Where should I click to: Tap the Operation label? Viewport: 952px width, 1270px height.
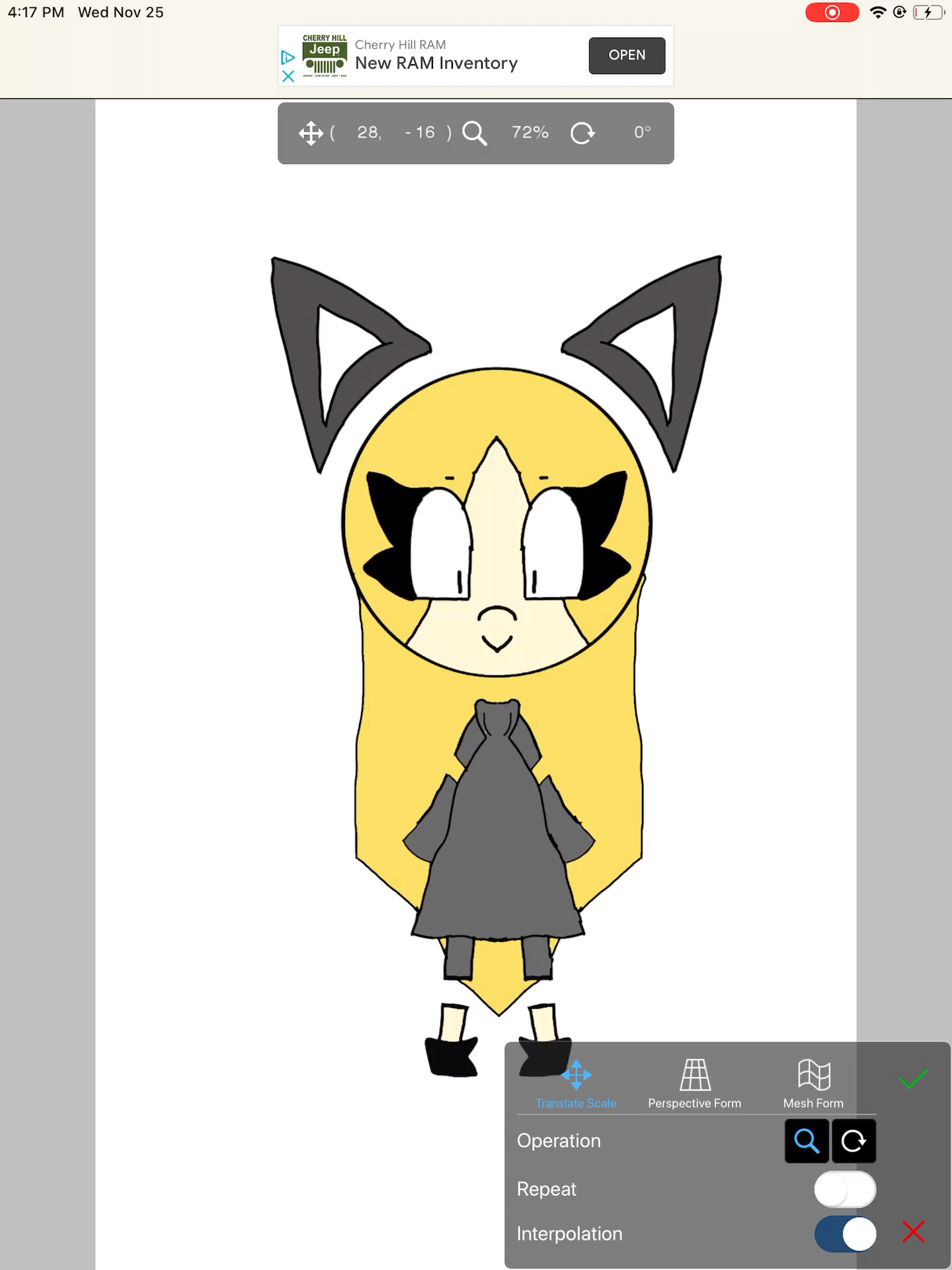click(x=559, y=1141)
